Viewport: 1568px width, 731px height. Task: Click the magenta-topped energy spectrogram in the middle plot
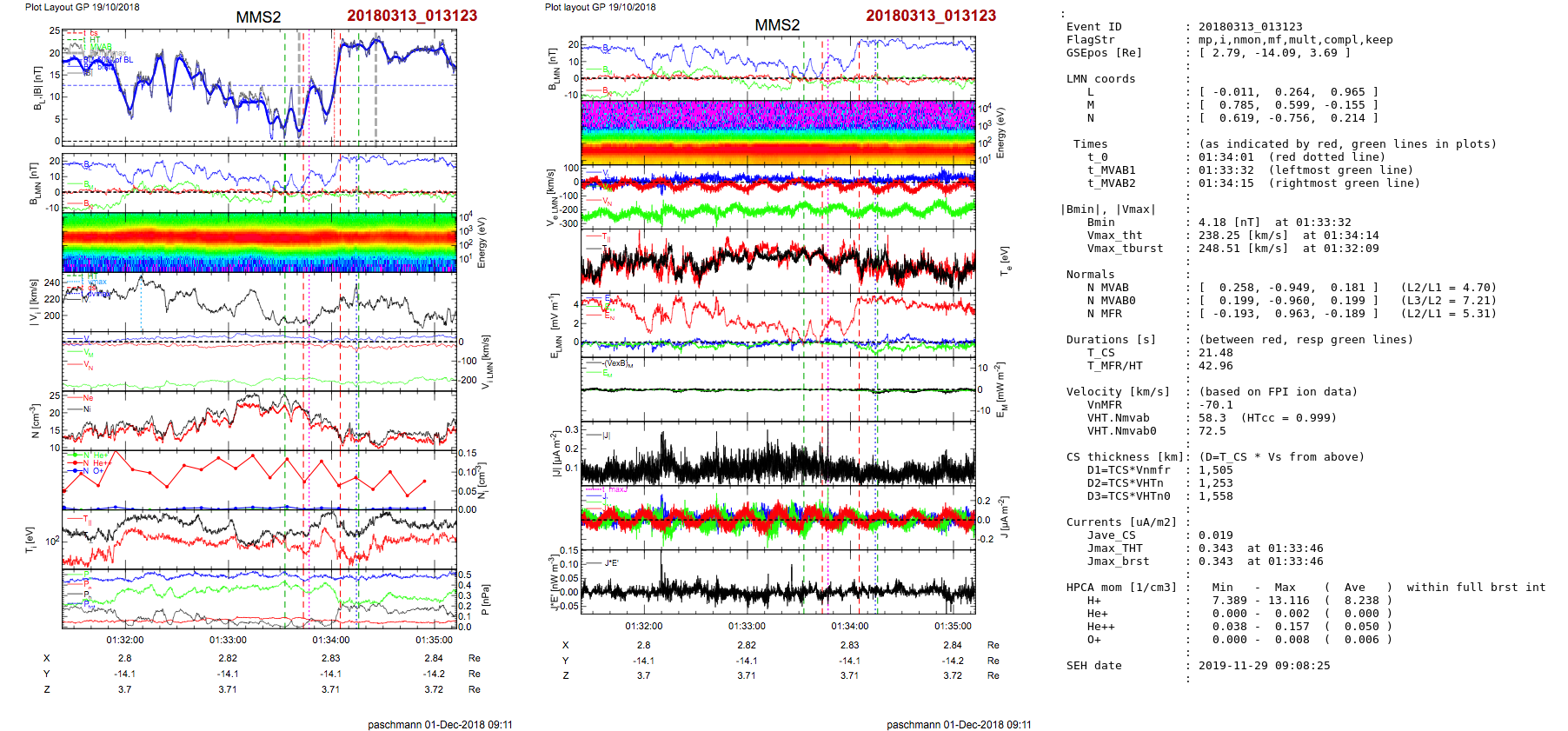[x=778, y=132]
